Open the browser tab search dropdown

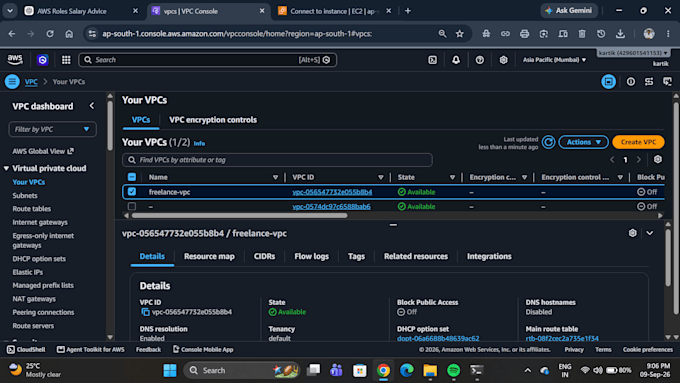click(x=10, y=11)
